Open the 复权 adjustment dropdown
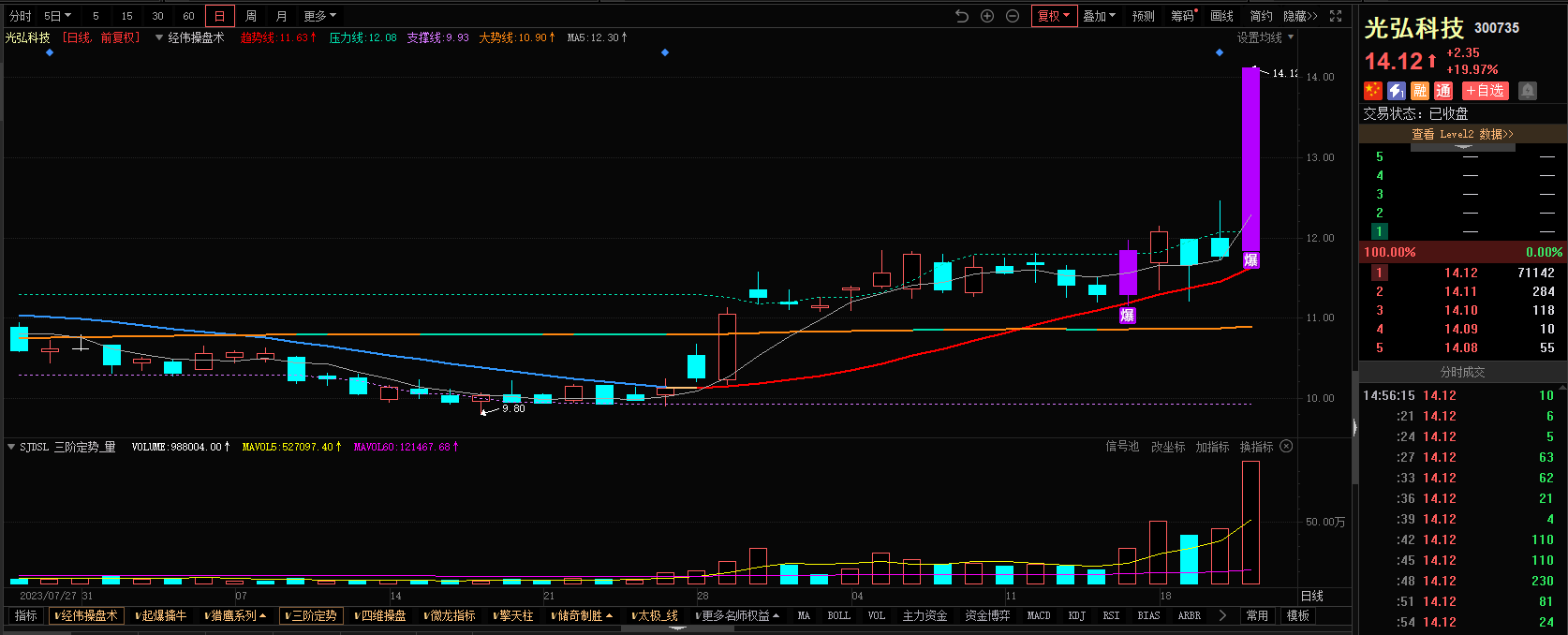This screenshot has width=1568, height=635. click(x=1054, y=16)
